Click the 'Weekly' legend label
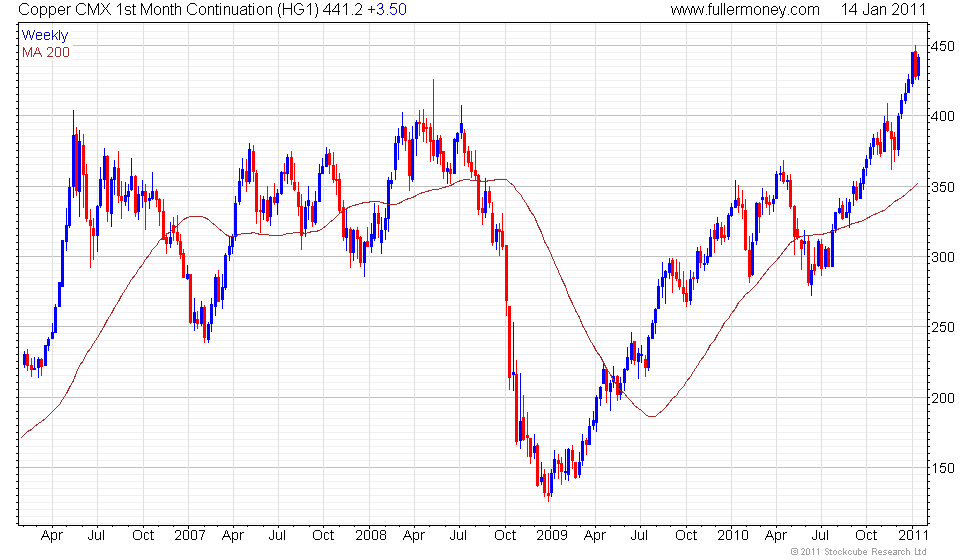The height and width of the screenshot is (560, 980). [44, 36]
